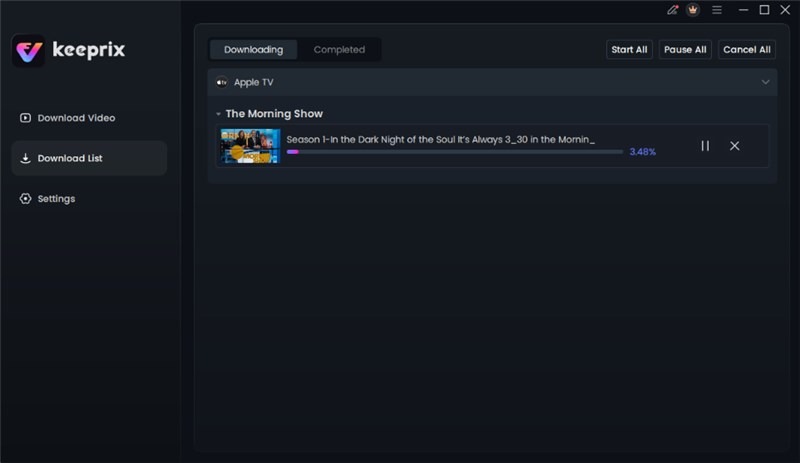Screen dimensions: 800x463
Task: Collapse The Morning Show group triangle
Action: point(219,114)
